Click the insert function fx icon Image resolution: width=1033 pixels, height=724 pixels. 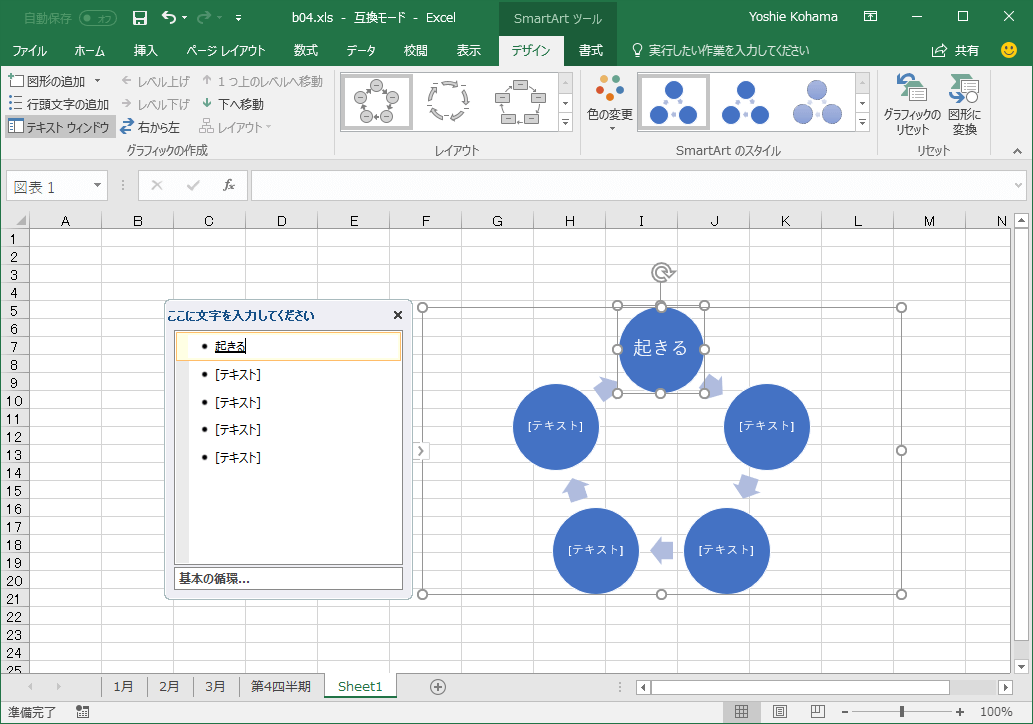pos(228,186)
